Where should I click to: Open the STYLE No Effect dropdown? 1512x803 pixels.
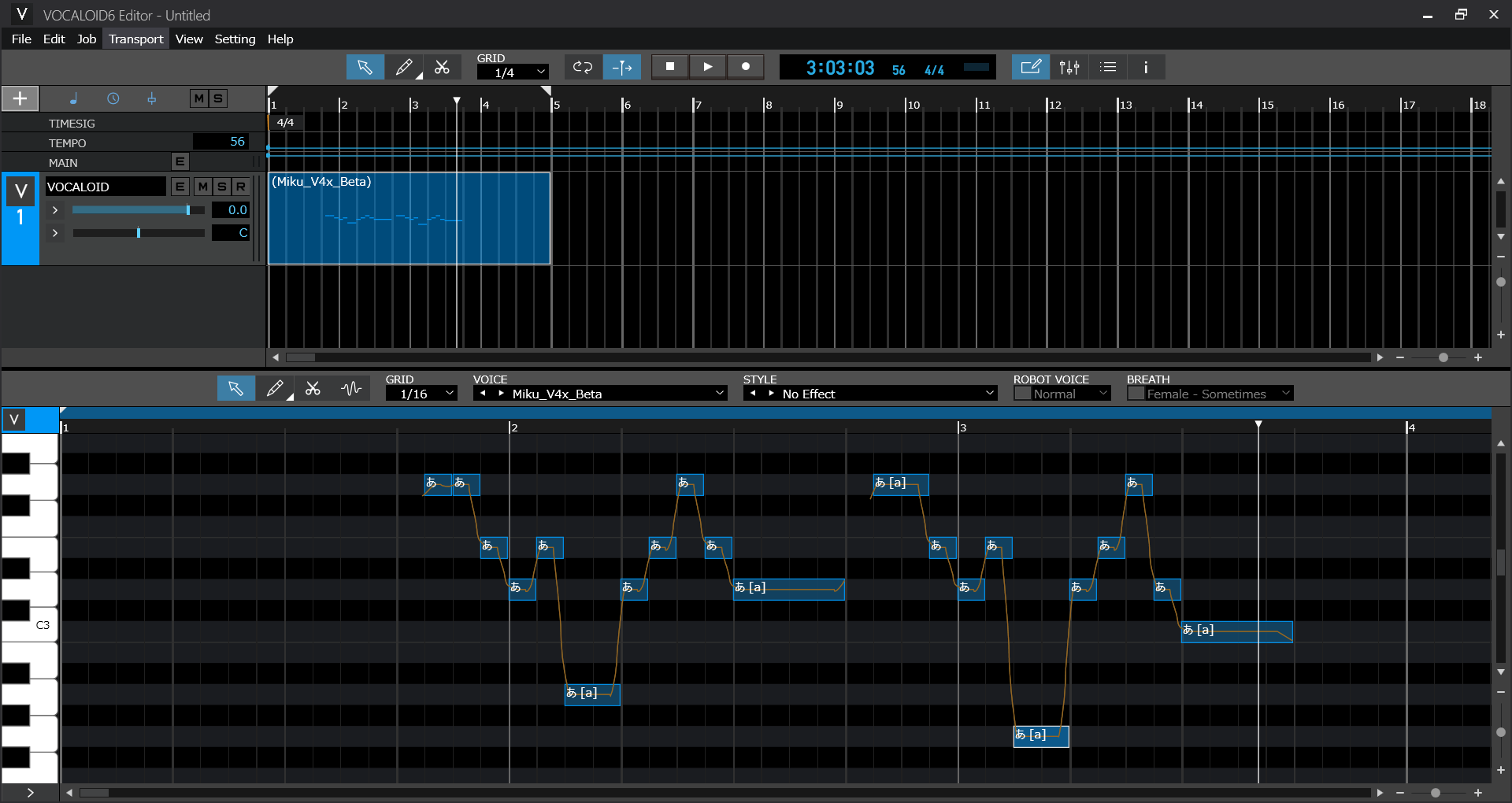pyautogui.click(x=870, y=394)
